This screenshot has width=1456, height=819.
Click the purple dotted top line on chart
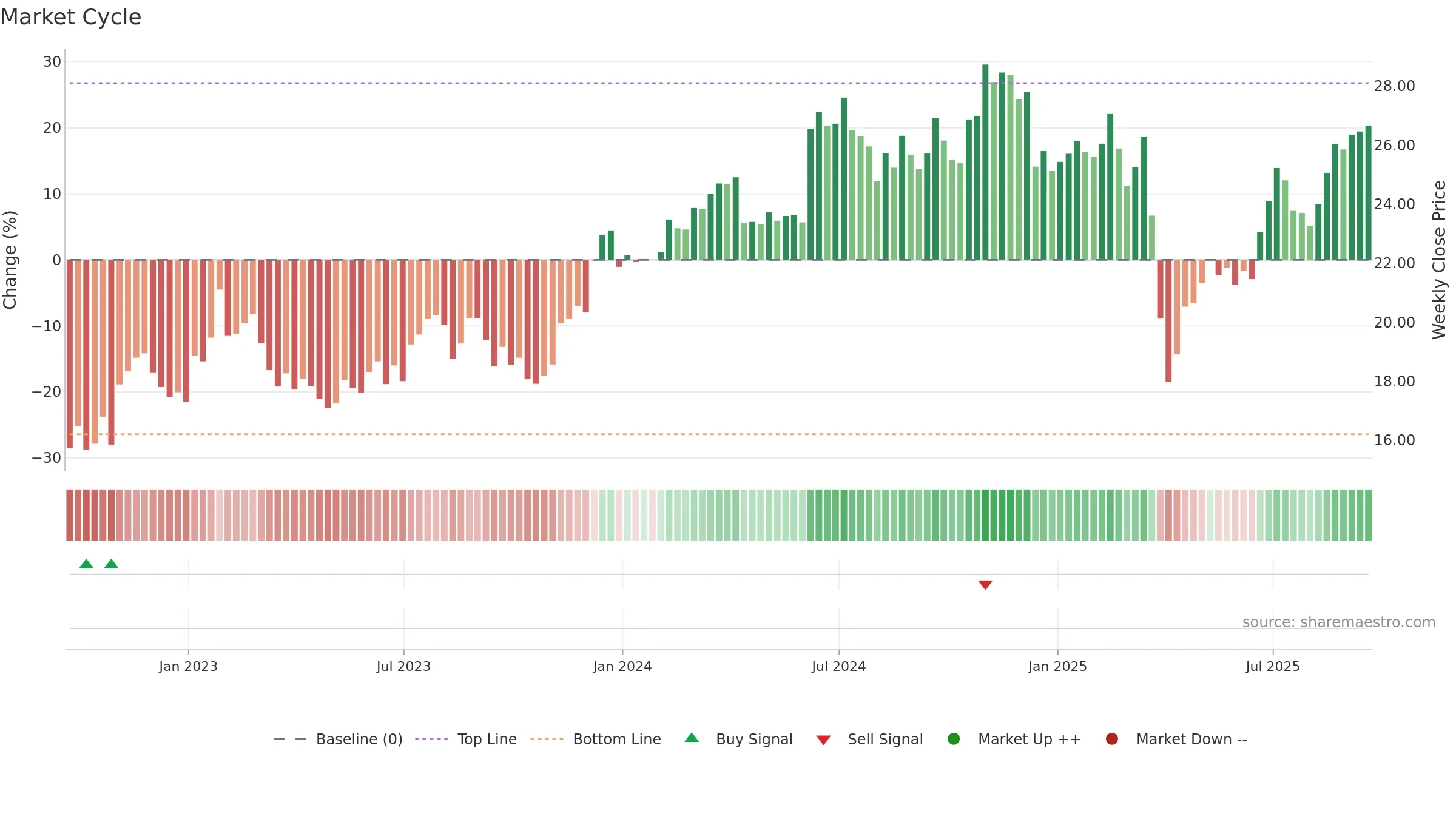(719, 83)
